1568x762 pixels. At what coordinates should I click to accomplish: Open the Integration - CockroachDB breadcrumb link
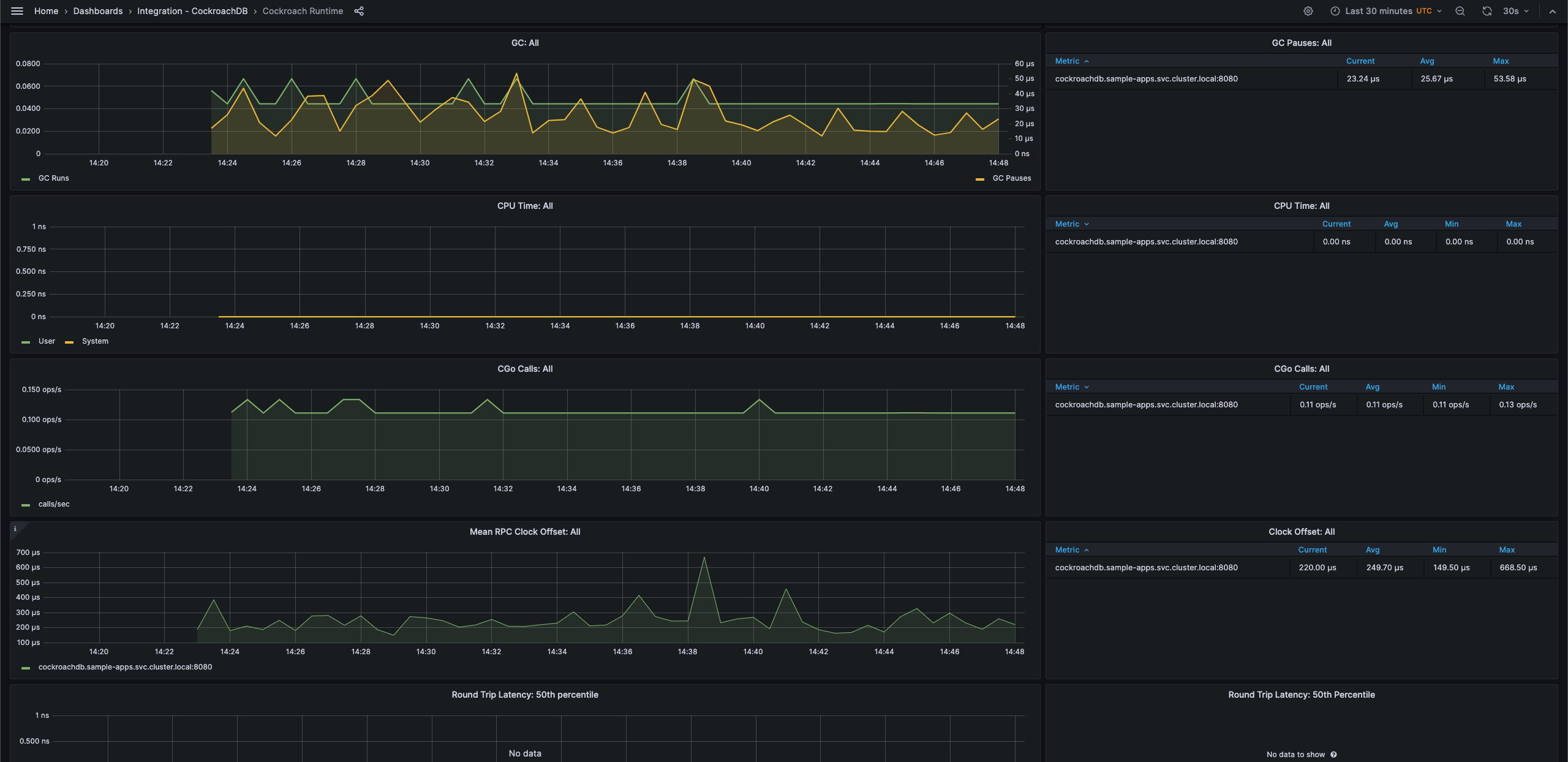click(x=192, y=10)
